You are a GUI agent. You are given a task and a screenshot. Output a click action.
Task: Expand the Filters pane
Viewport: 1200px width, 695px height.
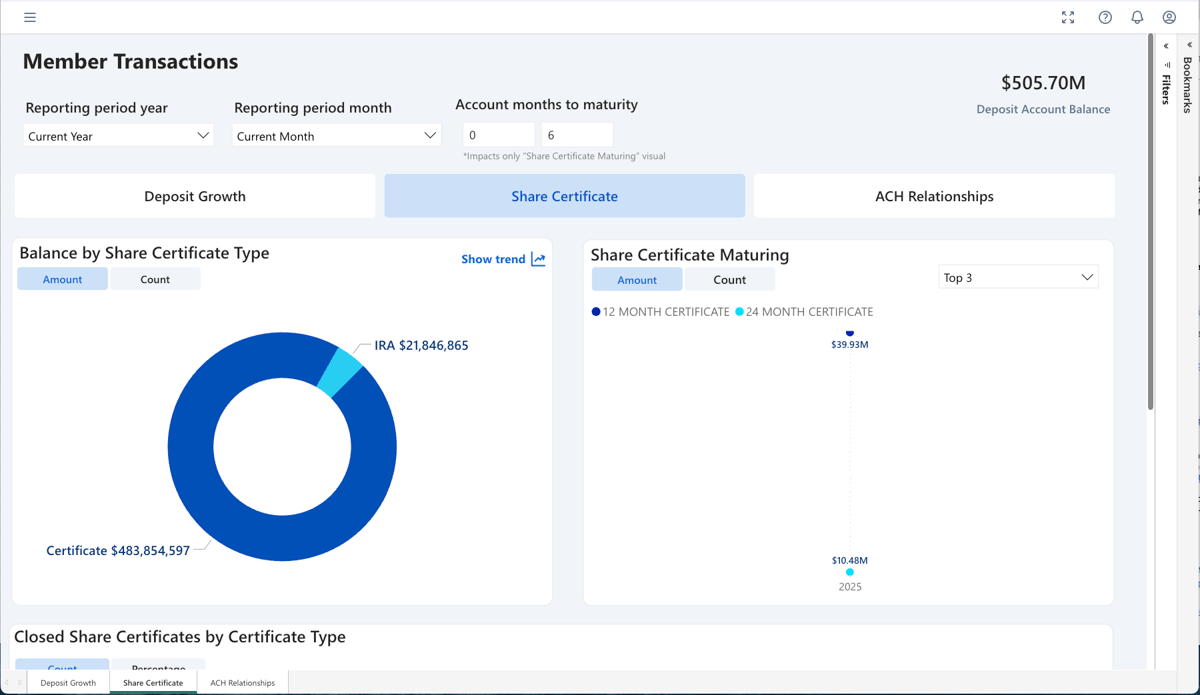[x=1166, y=46]
